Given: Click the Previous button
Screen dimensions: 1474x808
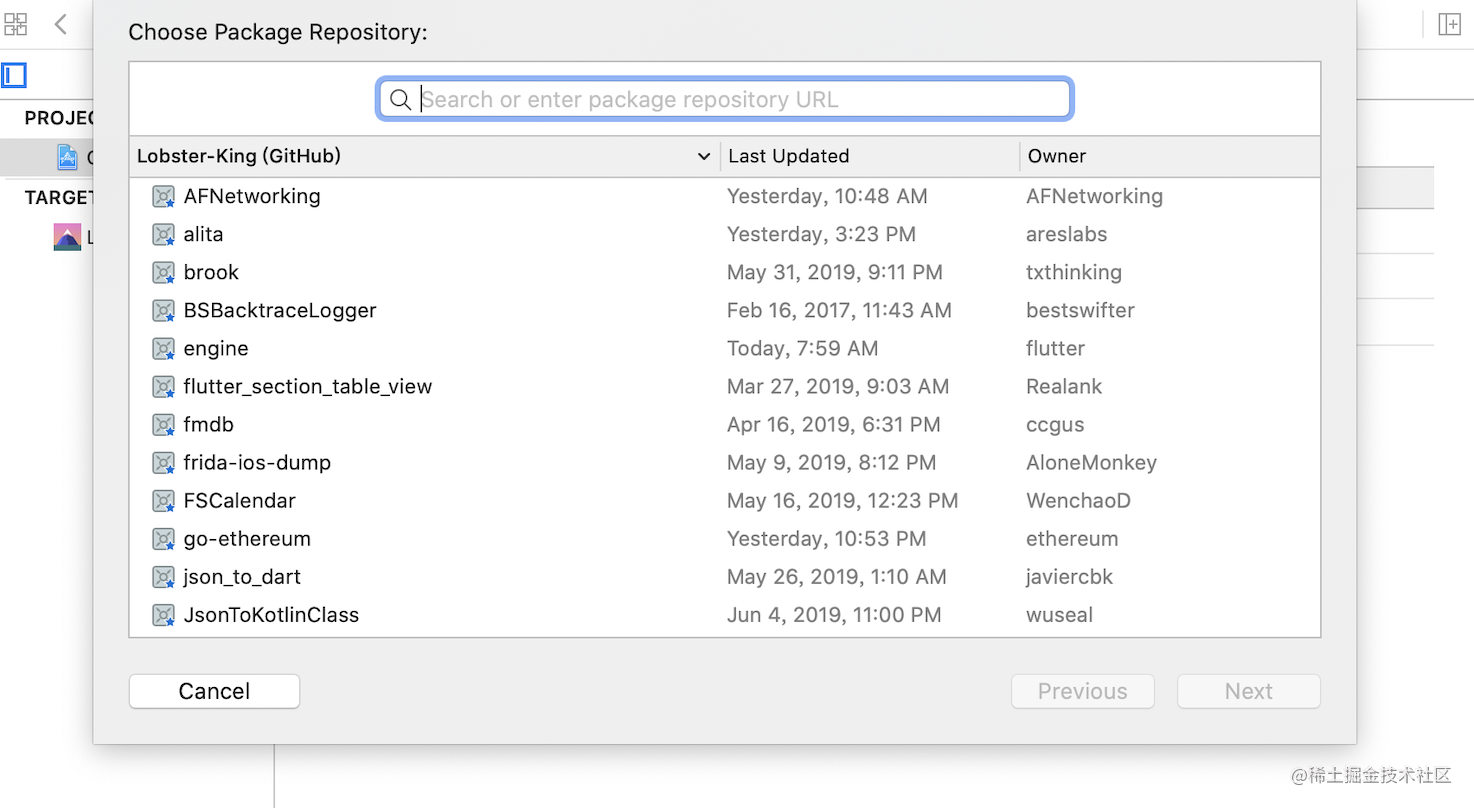Looking at the screenshot, I should pos(1083,691).
